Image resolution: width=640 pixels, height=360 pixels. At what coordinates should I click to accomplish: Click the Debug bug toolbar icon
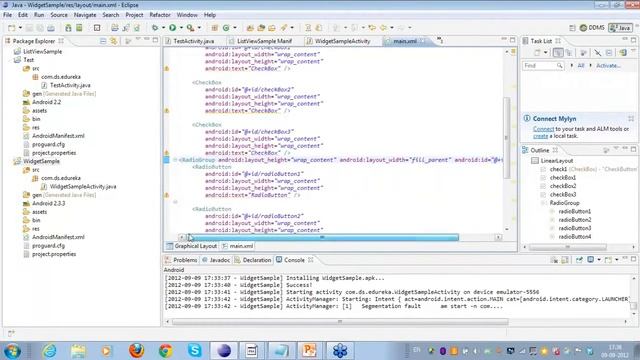pyautogui.click(x=155, y=28)
